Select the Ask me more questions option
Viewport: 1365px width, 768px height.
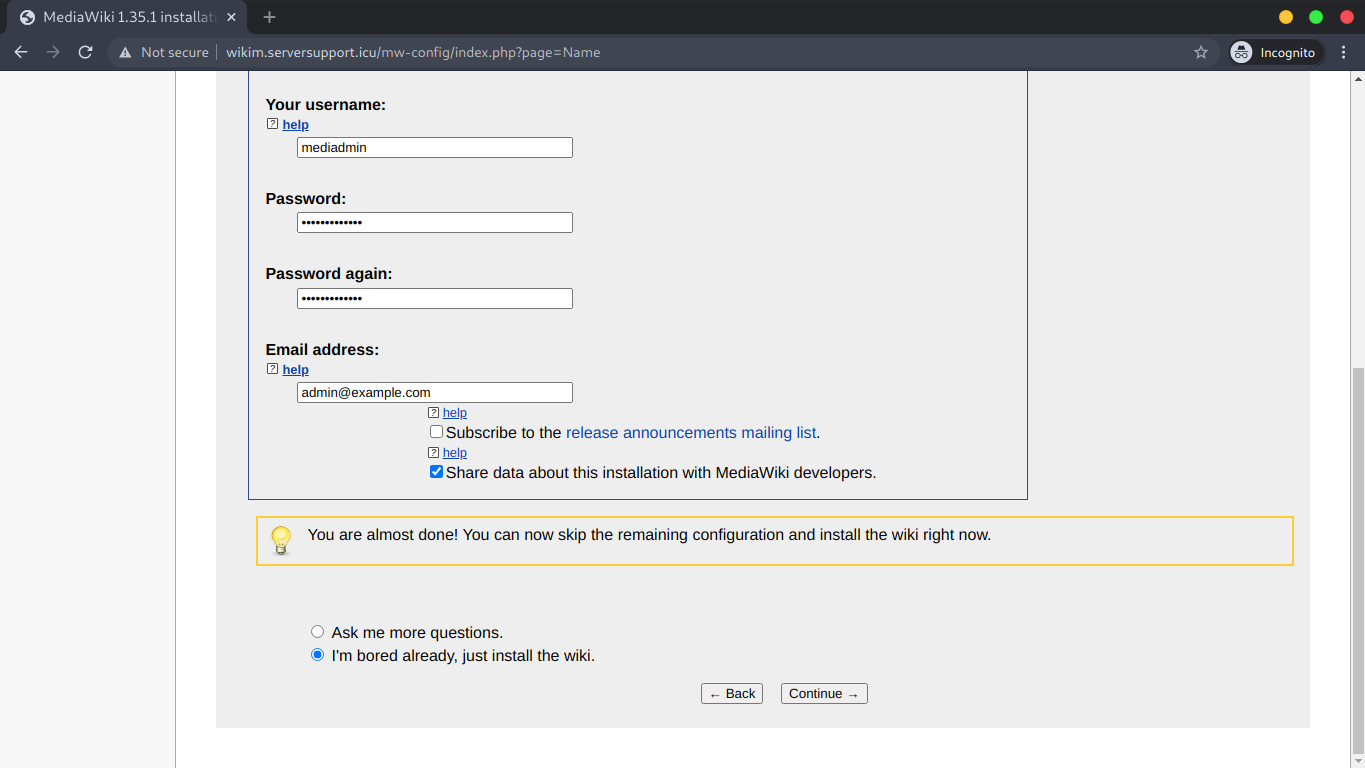318,632
